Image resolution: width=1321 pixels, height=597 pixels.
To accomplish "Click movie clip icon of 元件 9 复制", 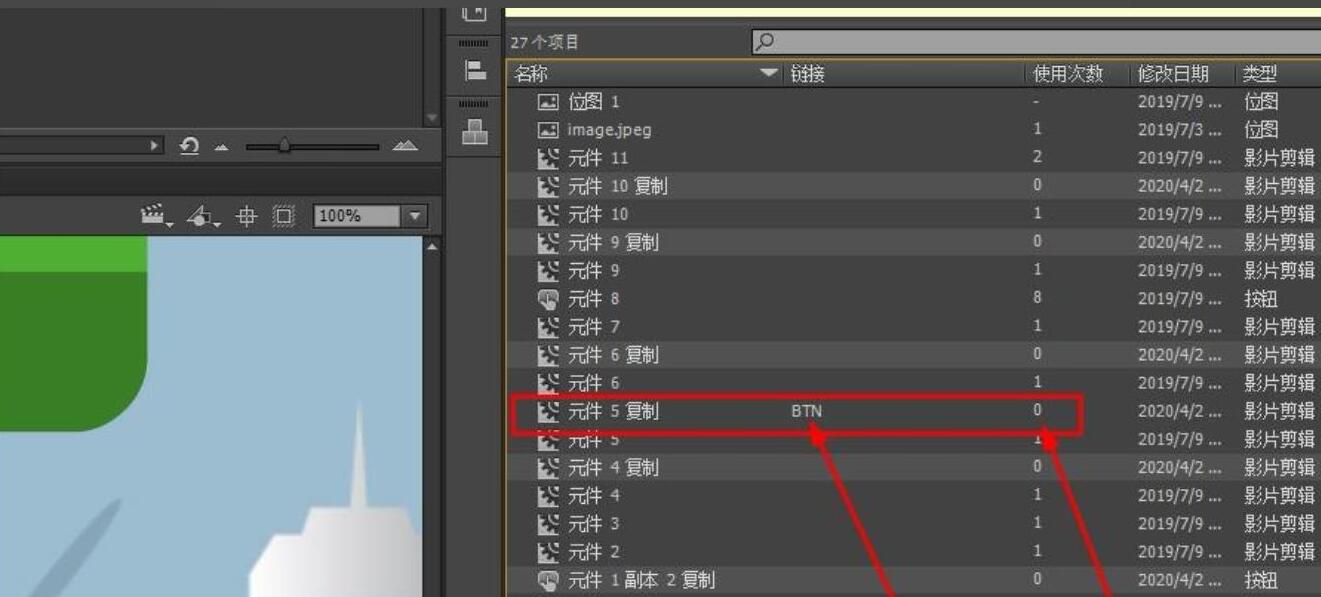I will [548, 242].
